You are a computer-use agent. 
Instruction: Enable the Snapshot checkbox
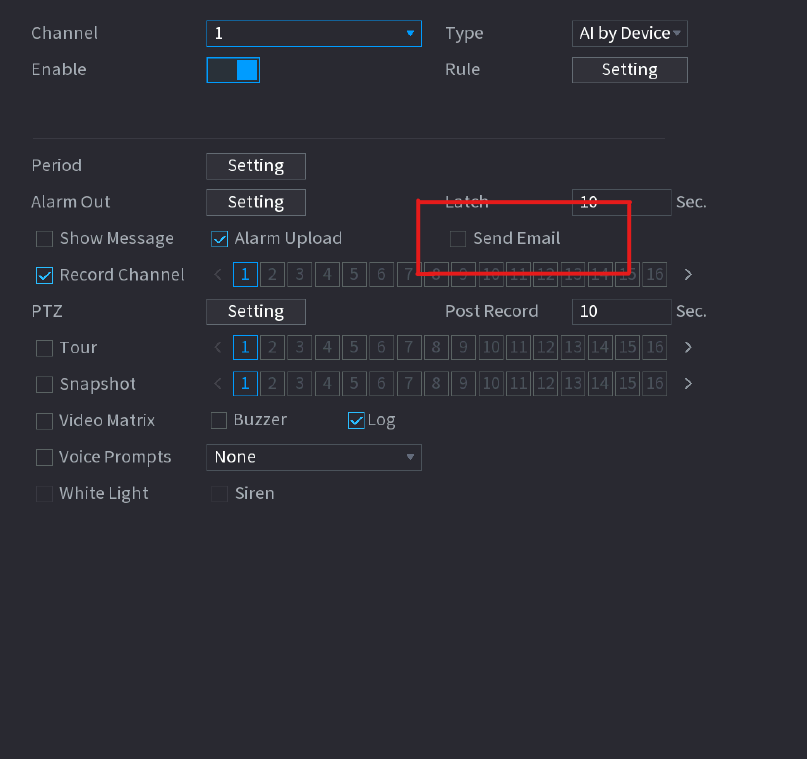[x=44, y=384]
